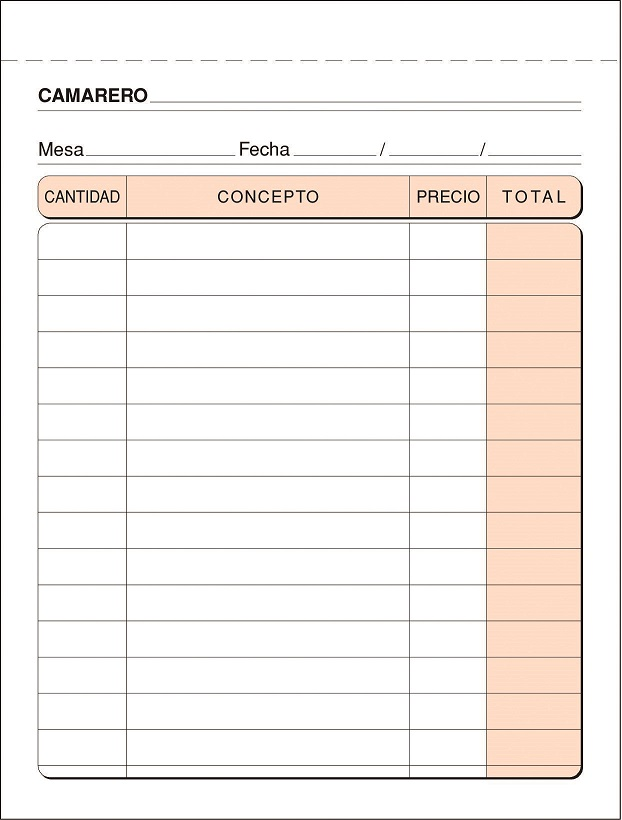The width and height of the screenshot is (622, 820).
Task: Click the Mesa number blank
Action: pyautogui.click(x=160, y=150)
